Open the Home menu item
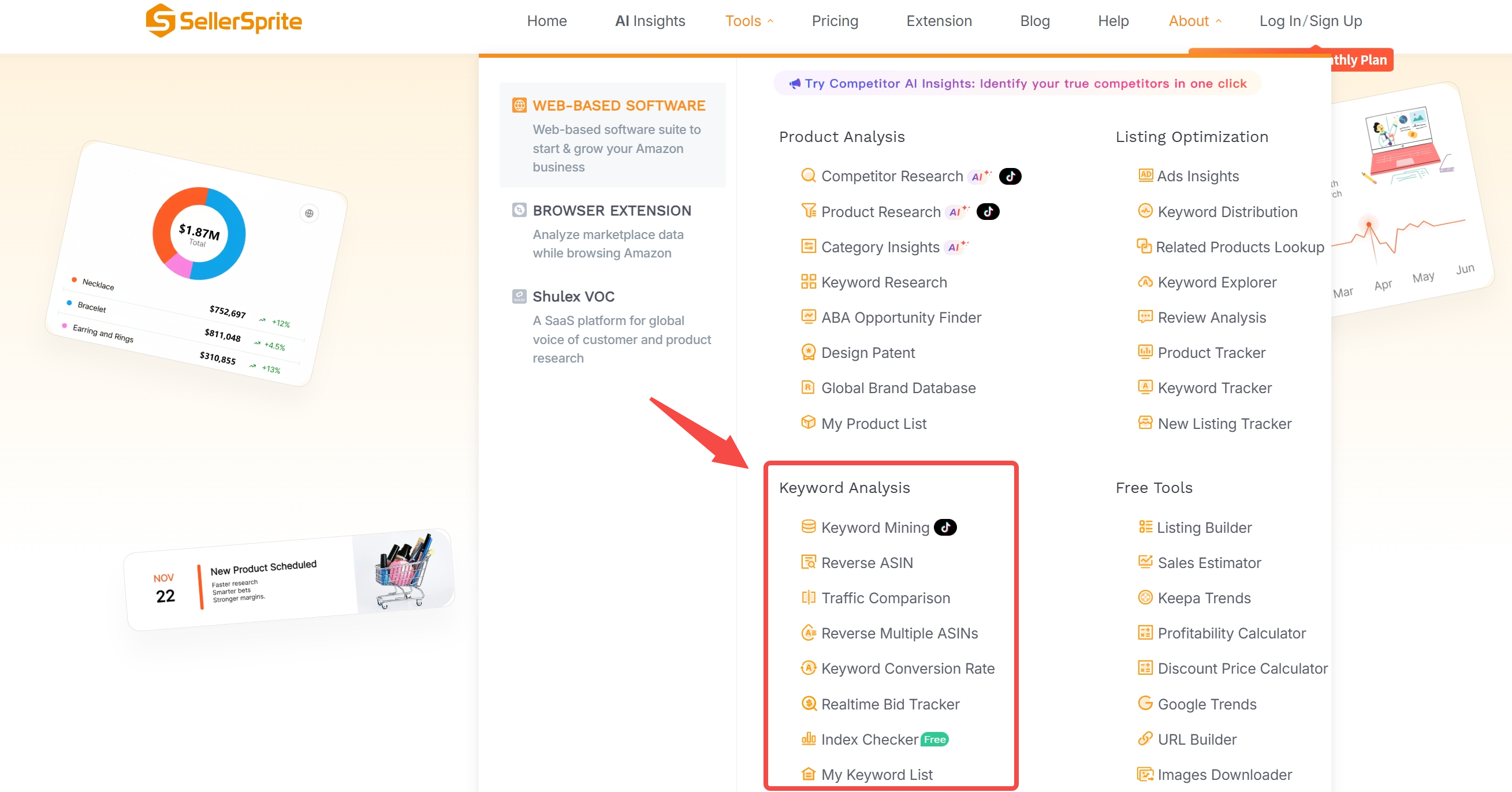The image size is (1512, 792). click(x=546, y=21)
